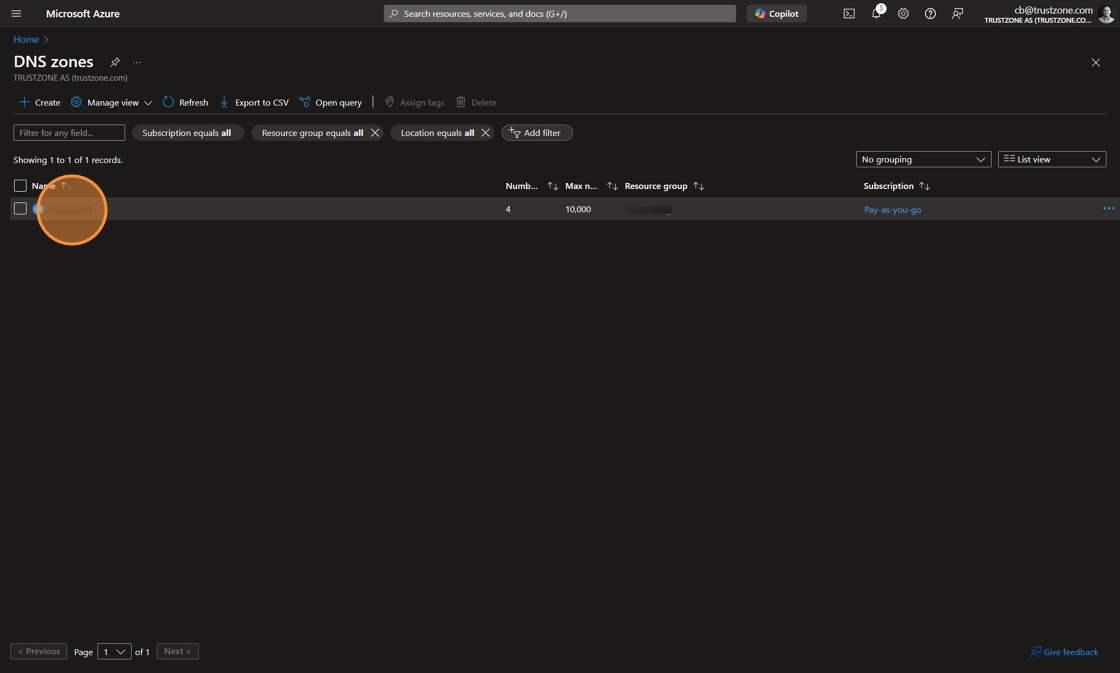Open the Help question mark

click(930, 14)
